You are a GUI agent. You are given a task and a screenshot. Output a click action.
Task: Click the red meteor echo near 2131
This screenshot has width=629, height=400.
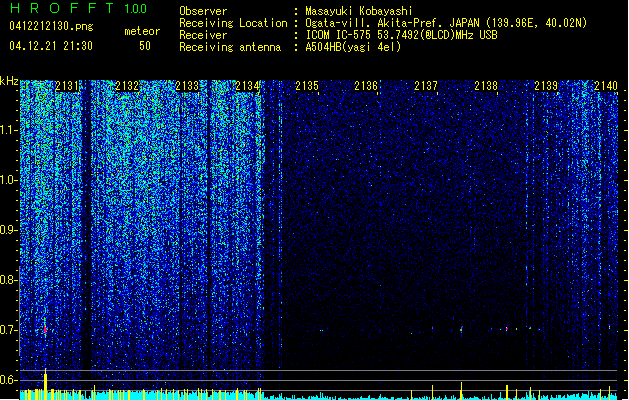pos(45,329)
